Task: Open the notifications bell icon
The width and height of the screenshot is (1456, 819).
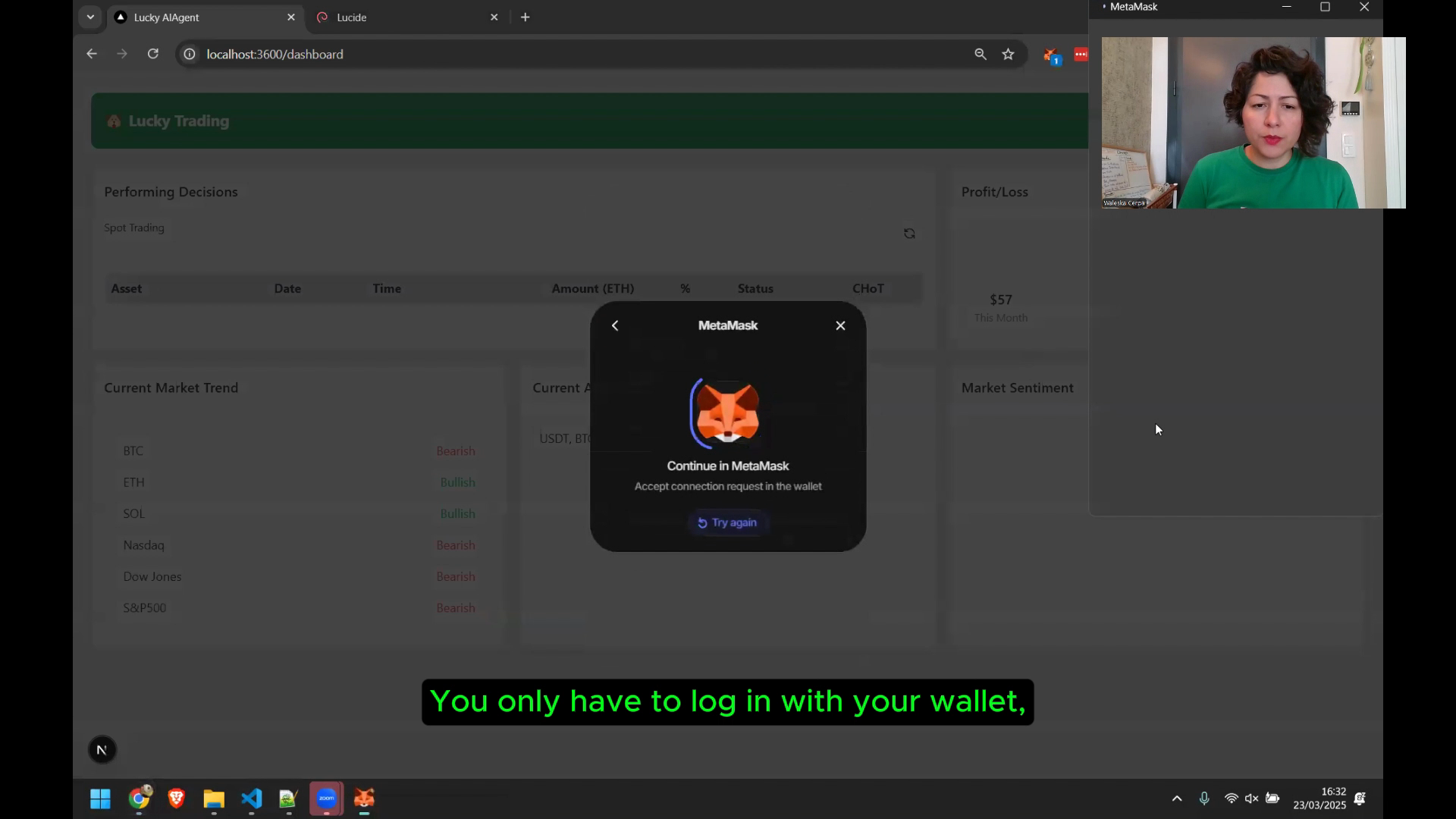Action: [x=1360, y=799]
